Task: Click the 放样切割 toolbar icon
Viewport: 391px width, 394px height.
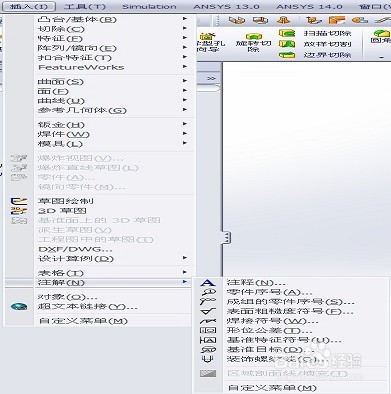Action: pos(287,44)
